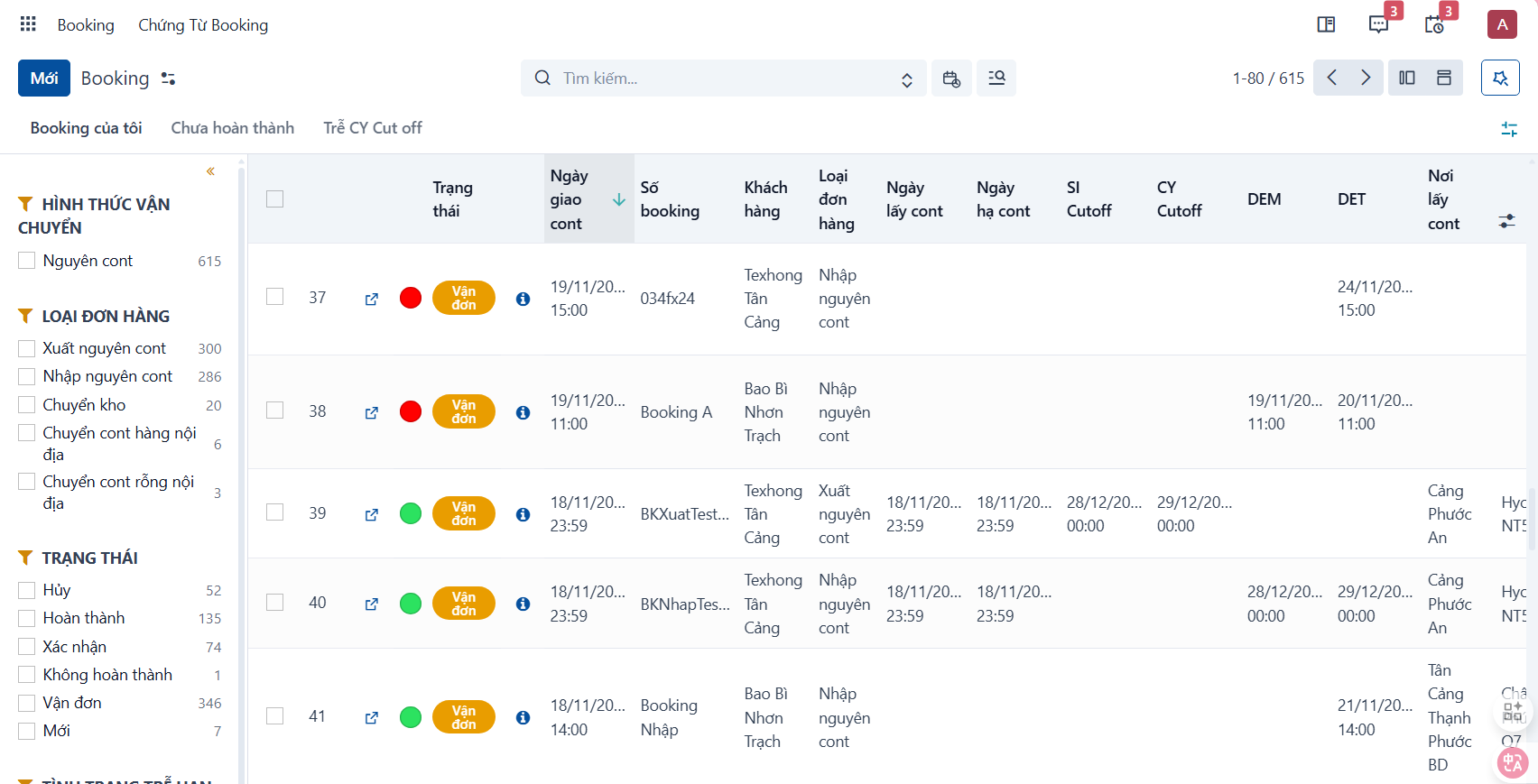Click the pin icon button at top right
The width and height of the screenshot is (1538, 784).
[1500, 78]
